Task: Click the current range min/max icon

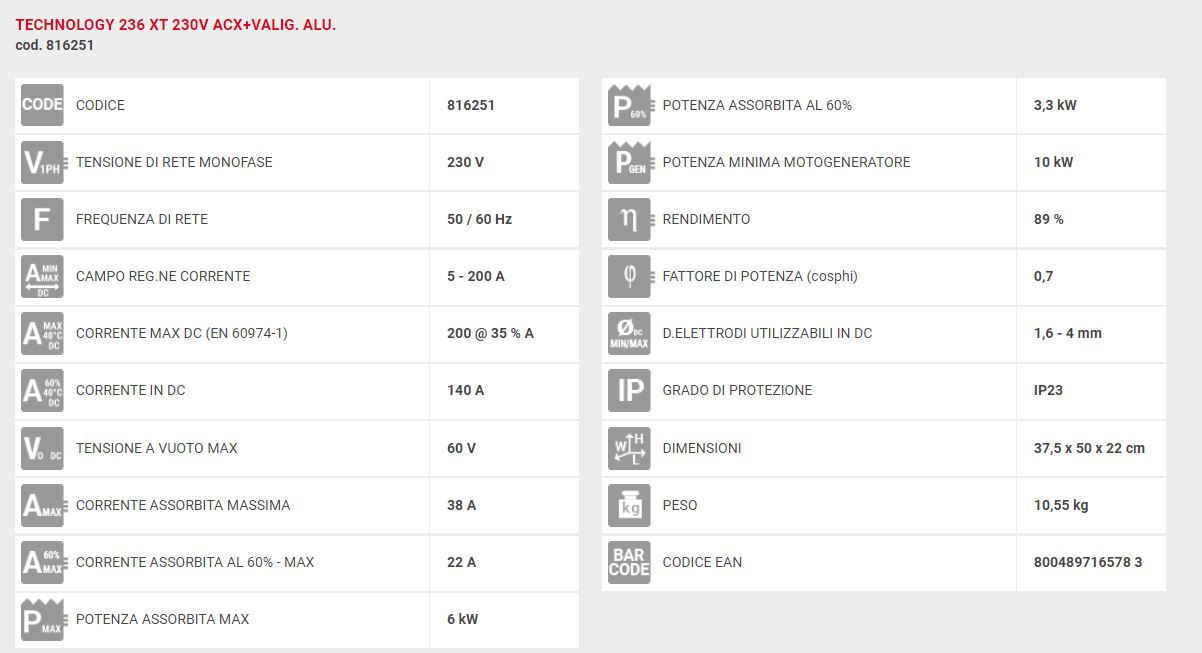Action: pyautogui.click(x=42, y=276)
